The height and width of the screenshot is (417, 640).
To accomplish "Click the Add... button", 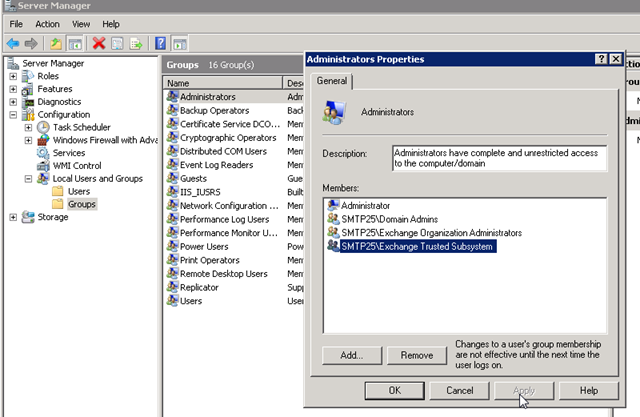I will point(352,355).
